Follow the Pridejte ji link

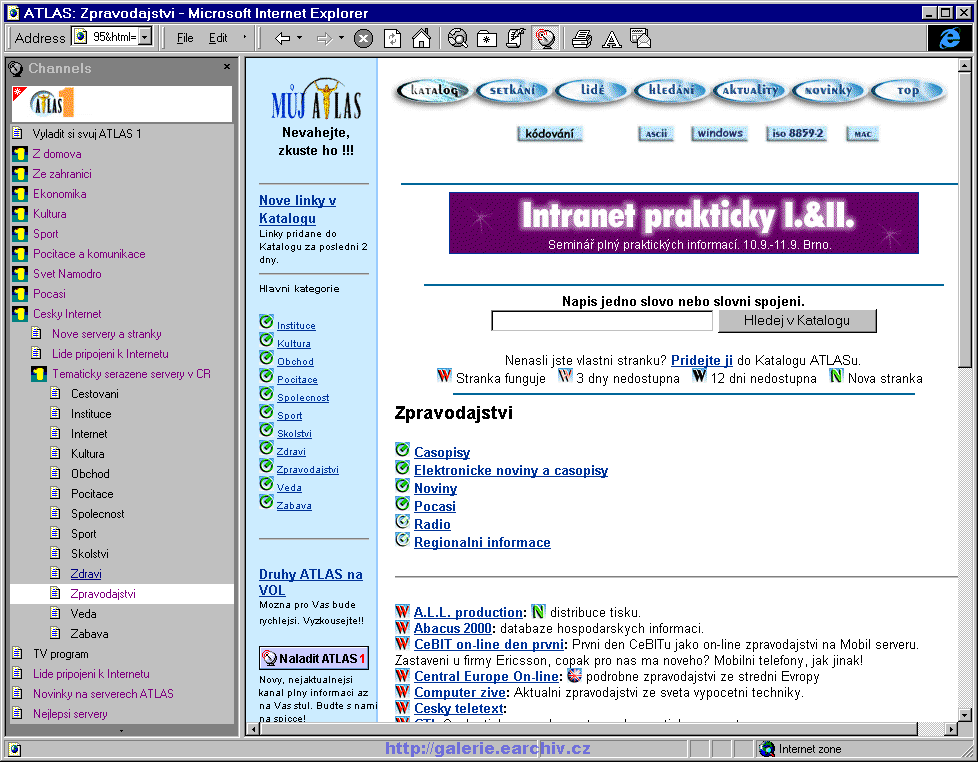[702, 360]
